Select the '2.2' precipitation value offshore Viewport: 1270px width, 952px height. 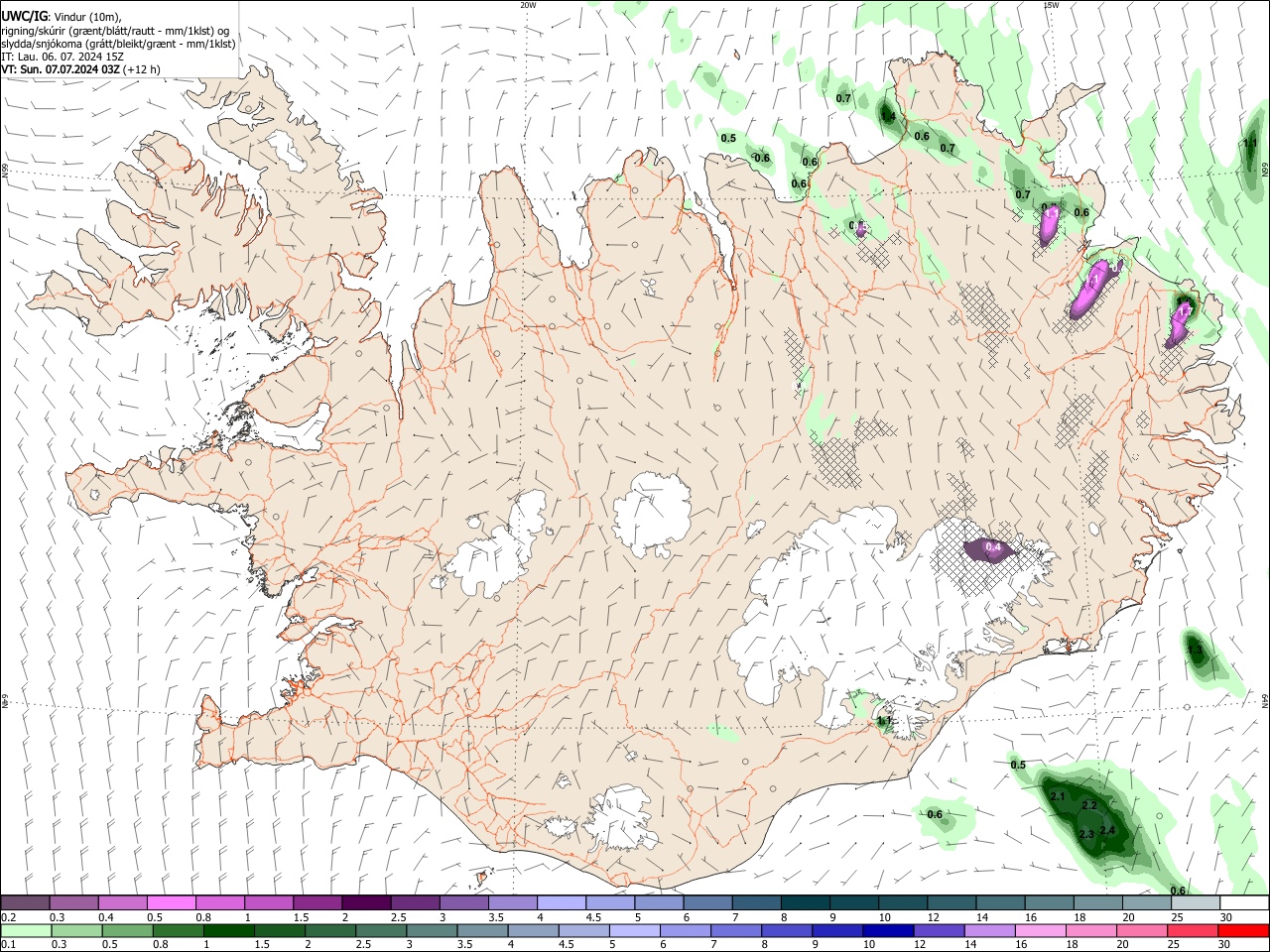click(x=1089, y=805)
